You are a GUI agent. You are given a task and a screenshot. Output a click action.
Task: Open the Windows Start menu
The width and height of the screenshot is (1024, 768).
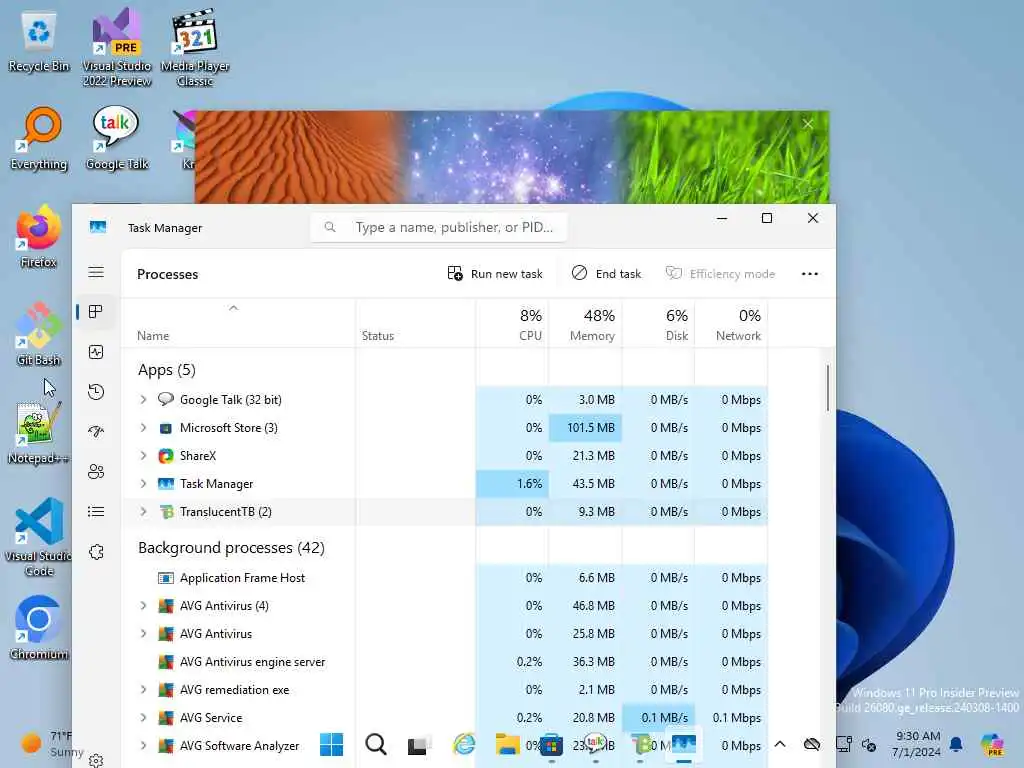[x=331, y=744]
